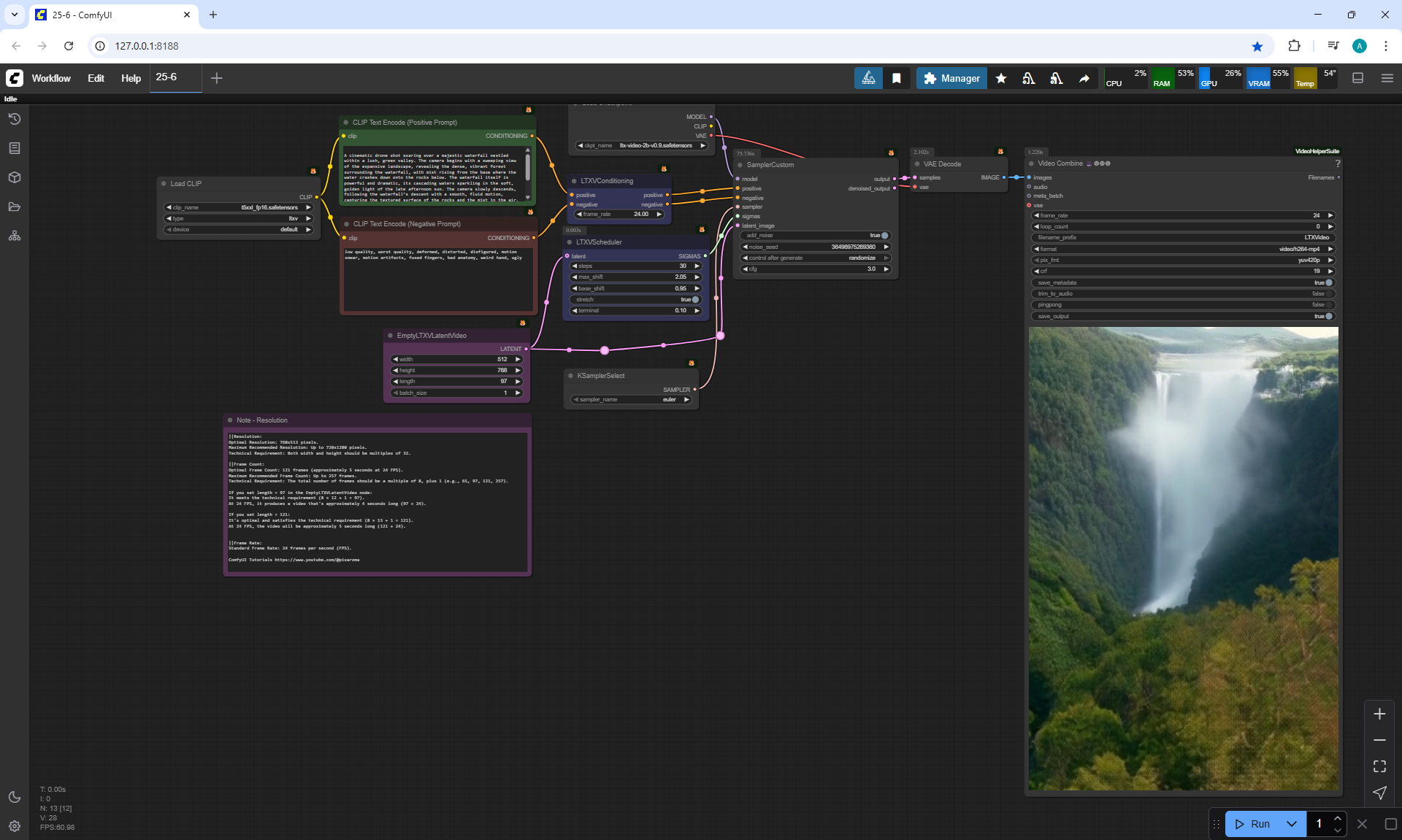Click fit view icon in canvas controls

pos(1379,766)
